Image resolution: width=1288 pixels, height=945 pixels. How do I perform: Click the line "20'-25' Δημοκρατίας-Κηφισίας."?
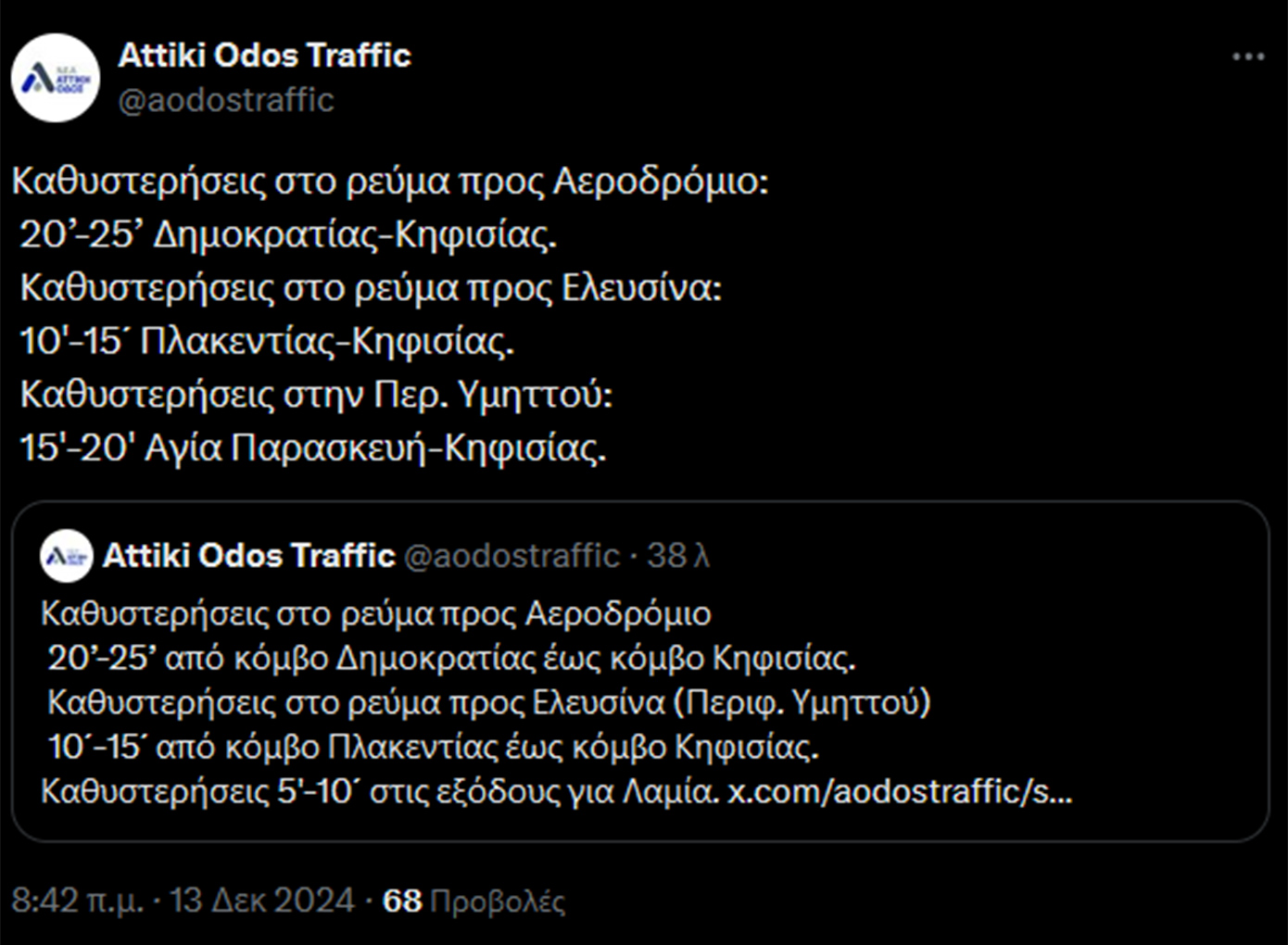tap(288, 235)
